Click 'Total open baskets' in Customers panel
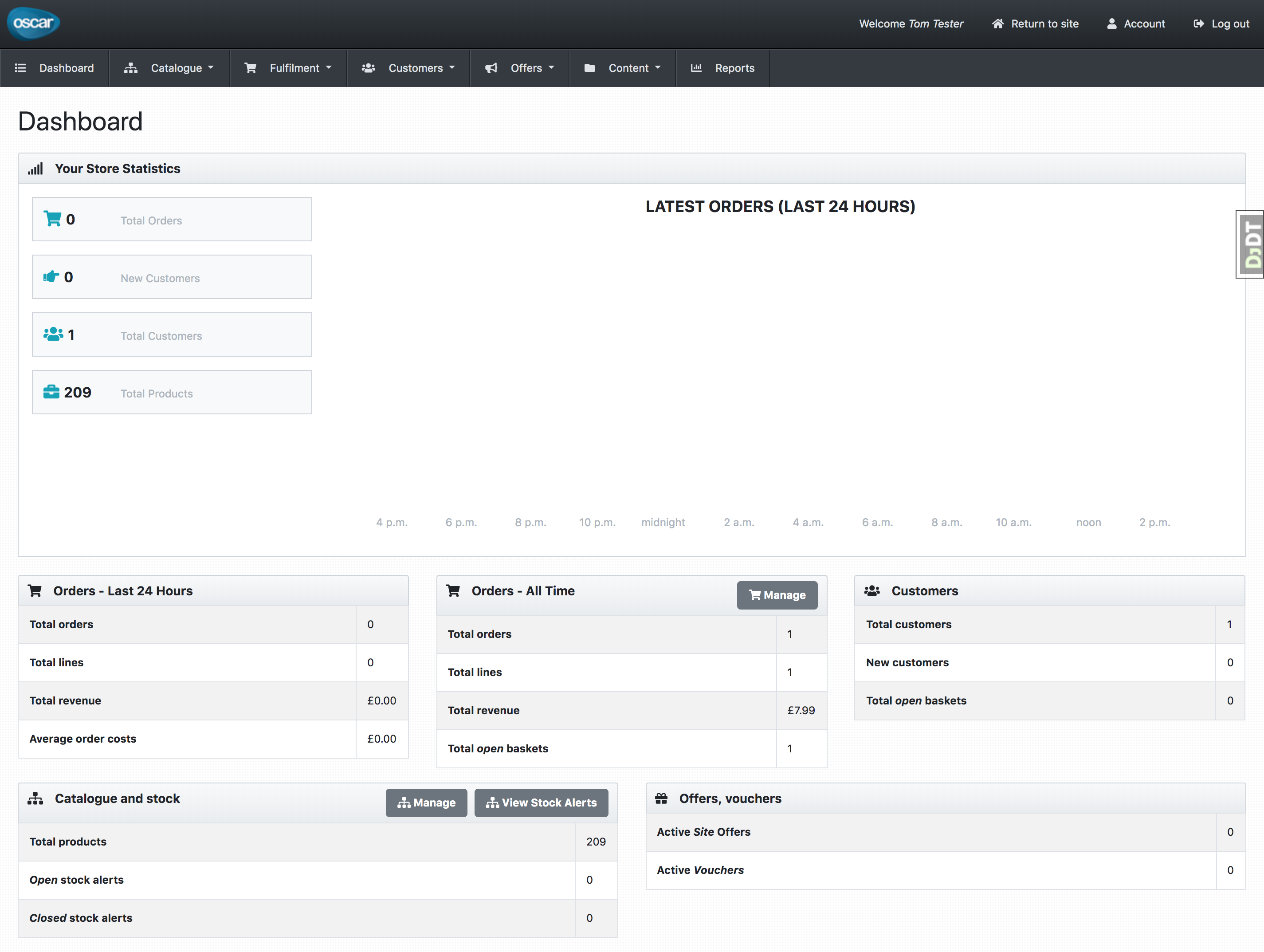 [x=916, y=700]
